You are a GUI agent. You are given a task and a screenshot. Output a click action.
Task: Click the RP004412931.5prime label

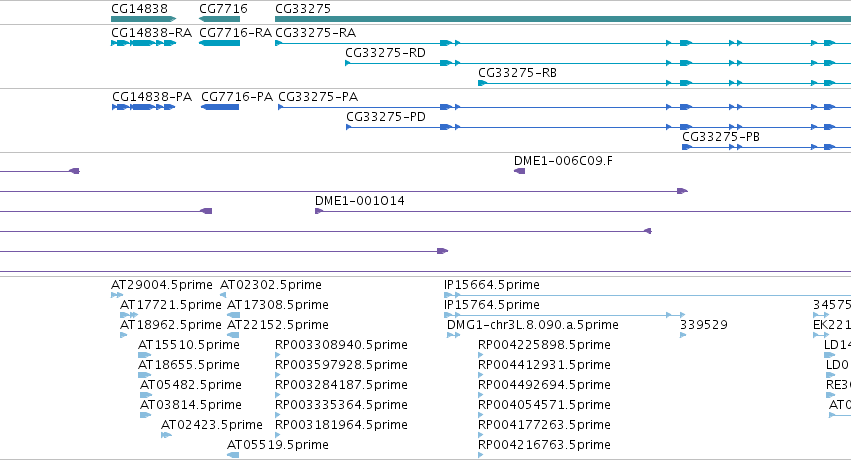tap(544, 365)
